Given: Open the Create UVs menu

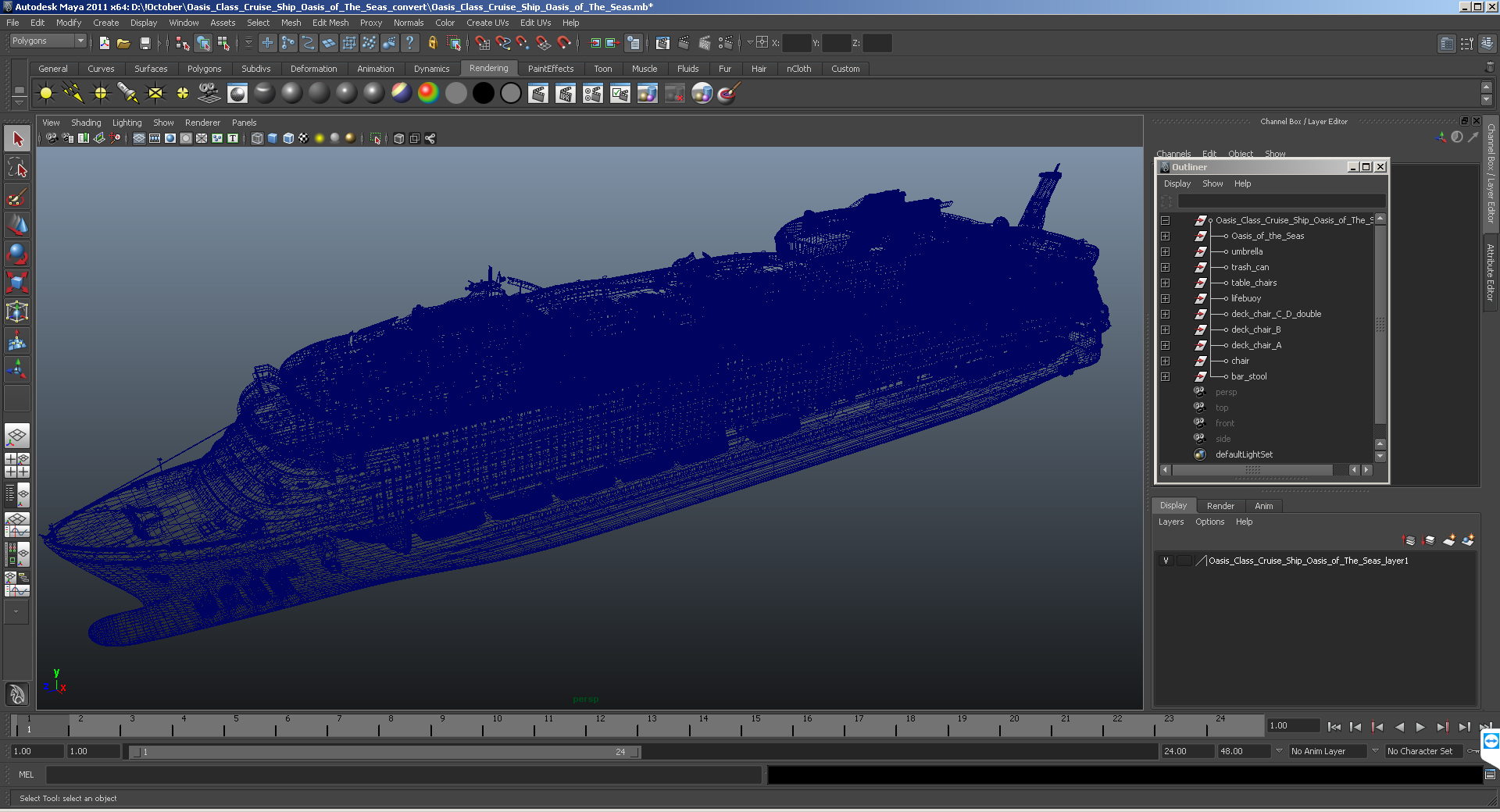Looking at the screenshot, I should tap(487, 23).
